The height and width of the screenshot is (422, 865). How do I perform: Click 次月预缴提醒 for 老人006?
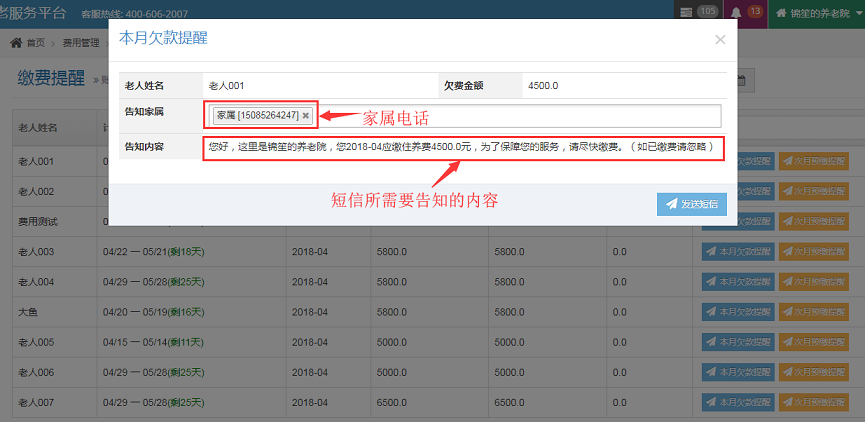point(813,374)
